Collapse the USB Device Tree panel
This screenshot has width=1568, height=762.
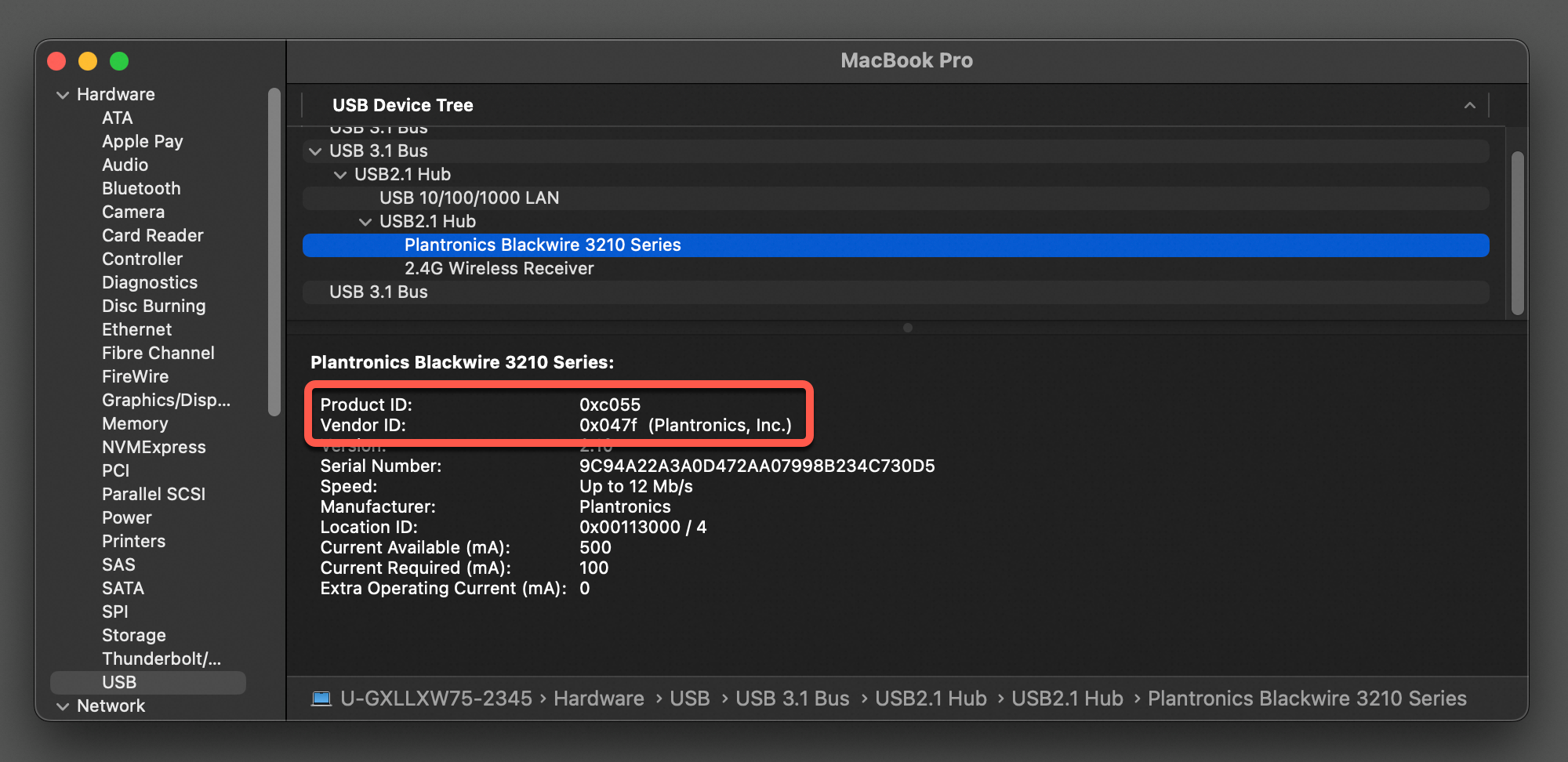click(x=1469, y=105)
